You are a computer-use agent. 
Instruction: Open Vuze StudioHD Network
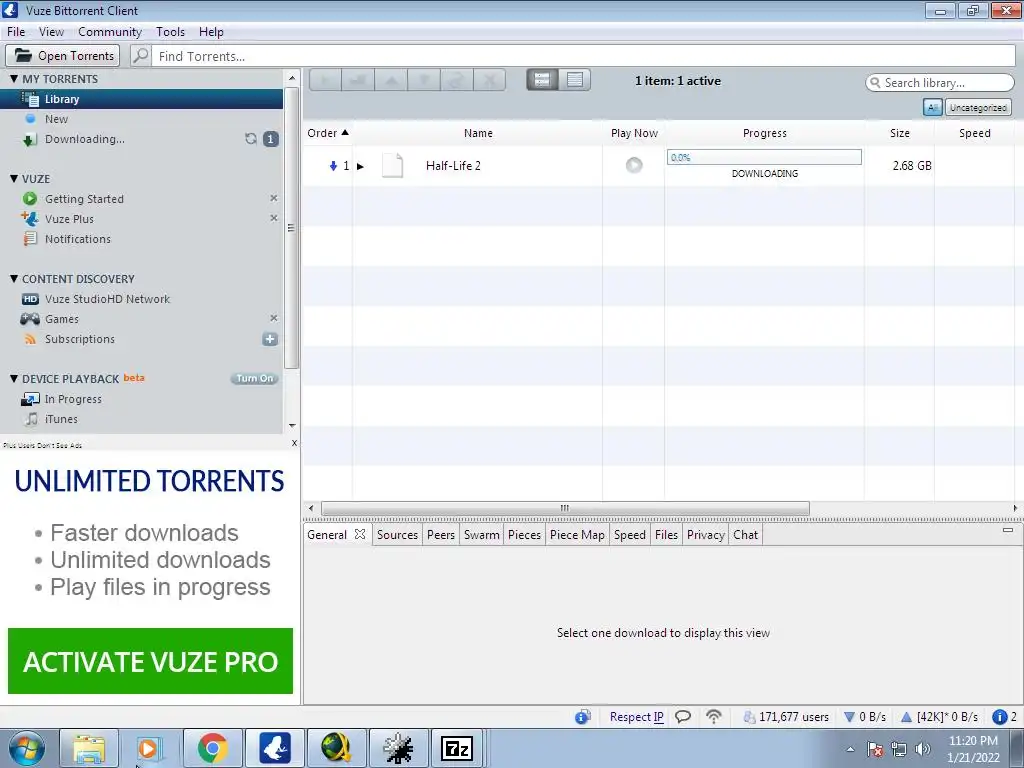click(107, 299)
